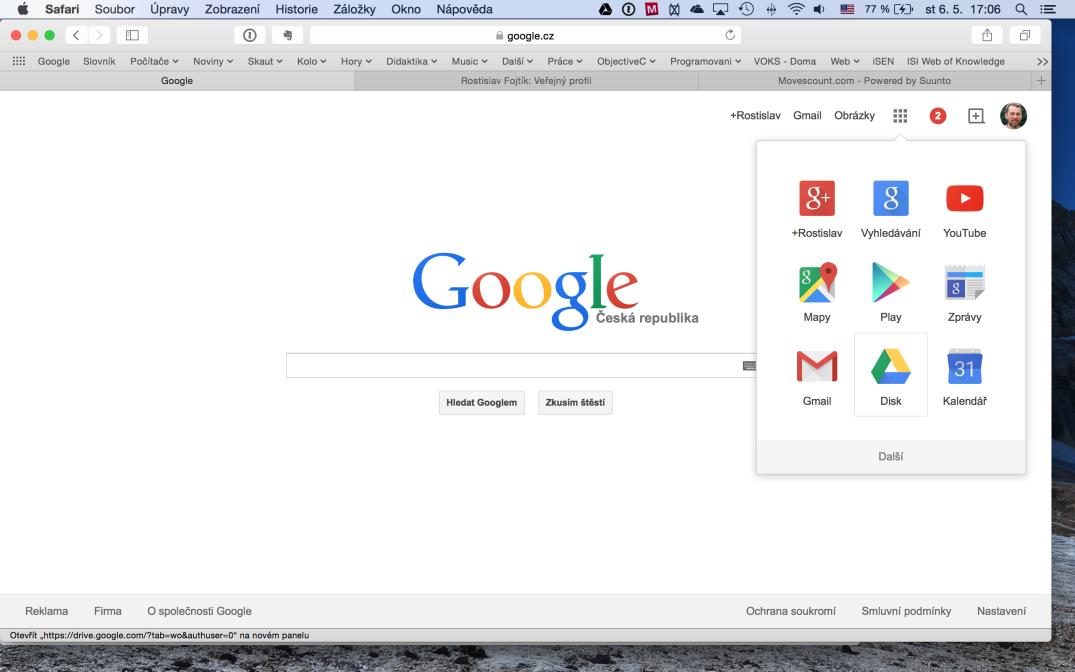Open Zobrazení menu
1075x672 pixels.
(232, 9)
